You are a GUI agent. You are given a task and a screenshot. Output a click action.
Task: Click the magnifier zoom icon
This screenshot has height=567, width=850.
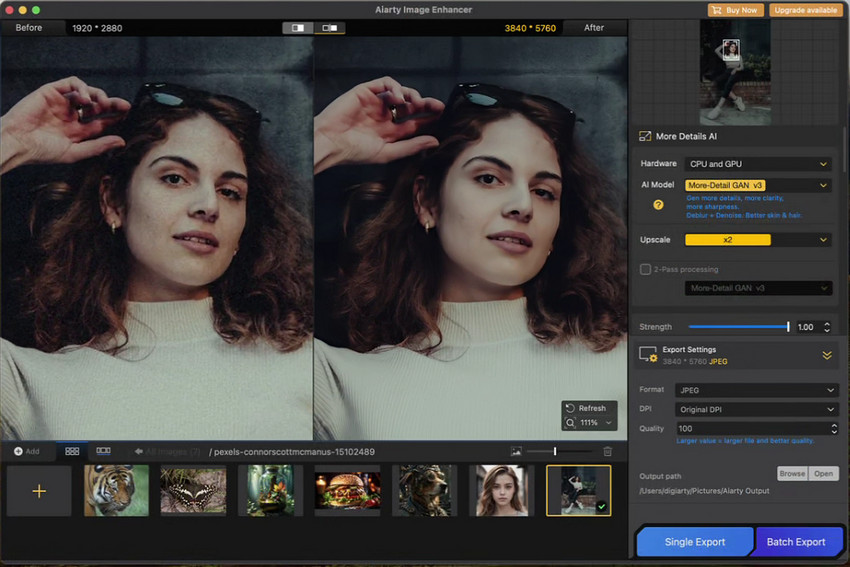click(570, 423)
